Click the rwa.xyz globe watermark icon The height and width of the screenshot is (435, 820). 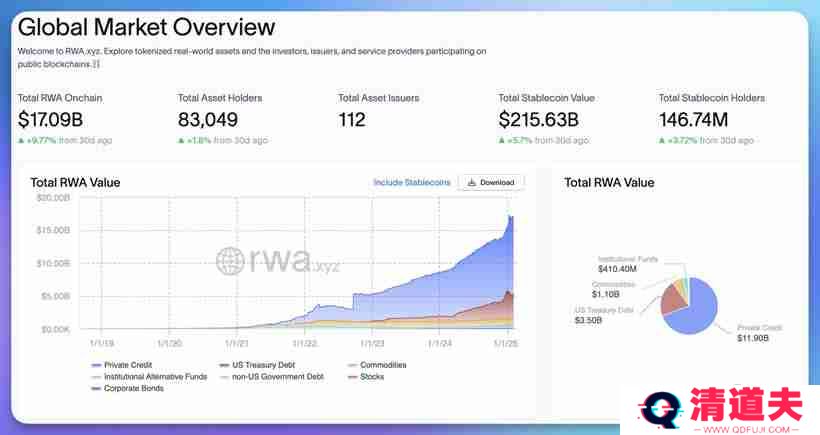click(231, 262)
